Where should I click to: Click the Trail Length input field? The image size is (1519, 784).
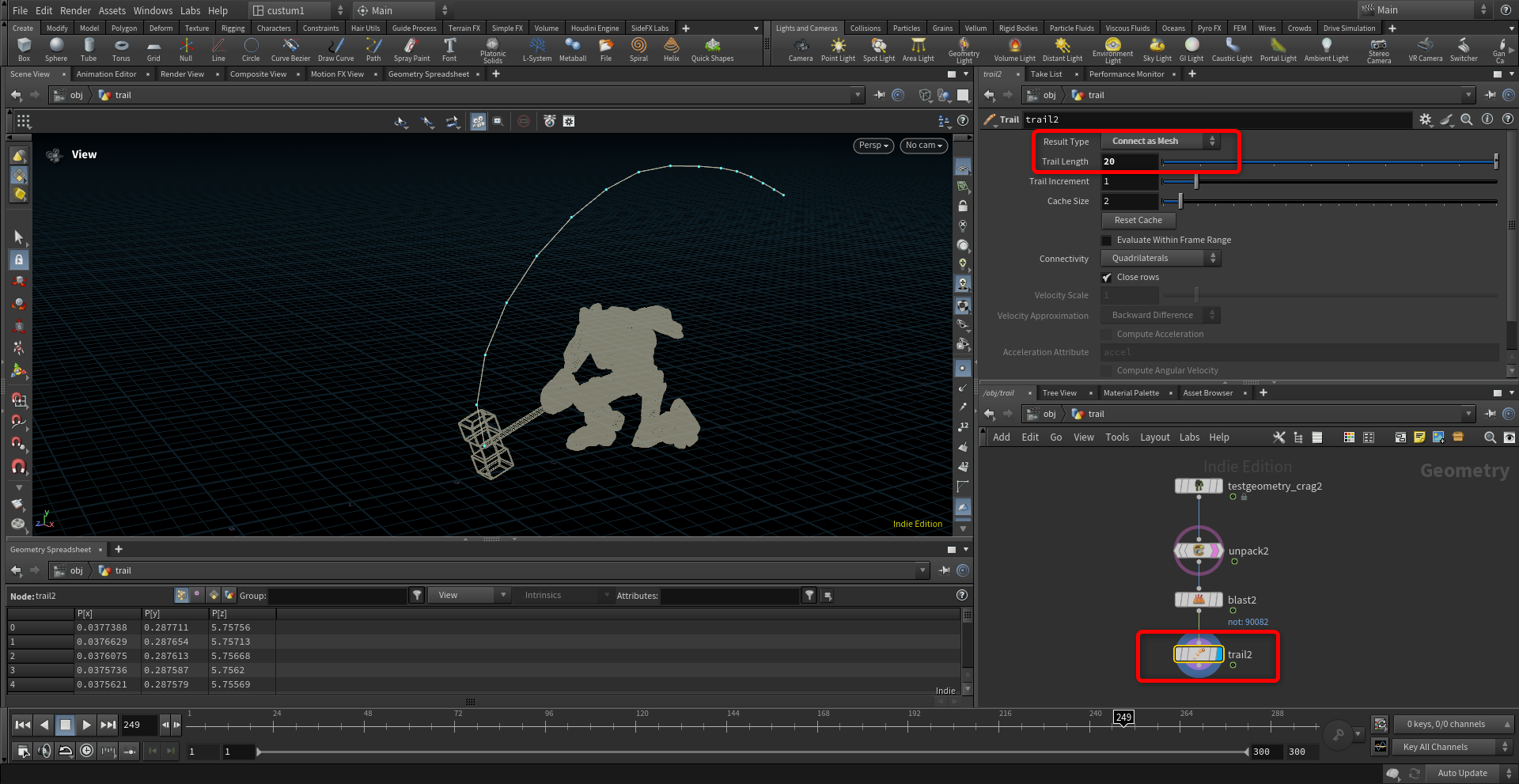pyautogui.click(x=1129, y=161)
